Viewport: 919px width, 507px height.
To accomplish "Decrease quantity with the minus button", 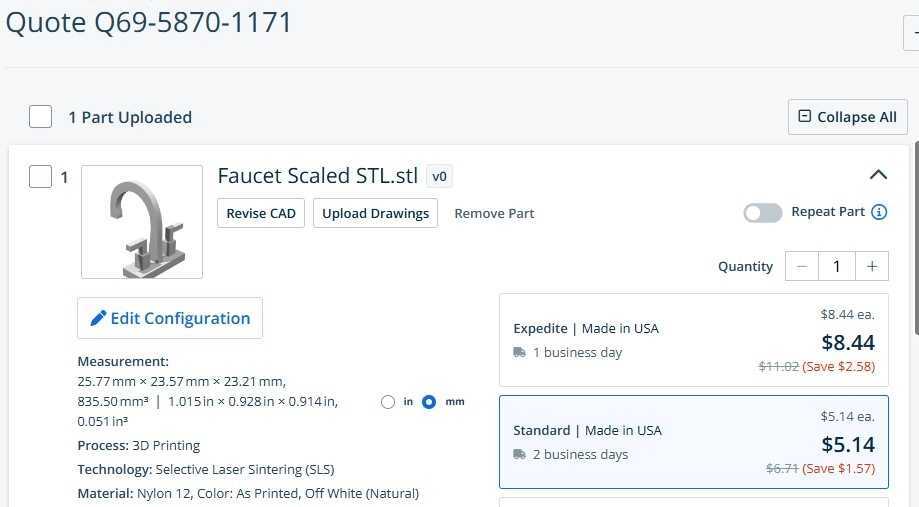I will [802, 267].
